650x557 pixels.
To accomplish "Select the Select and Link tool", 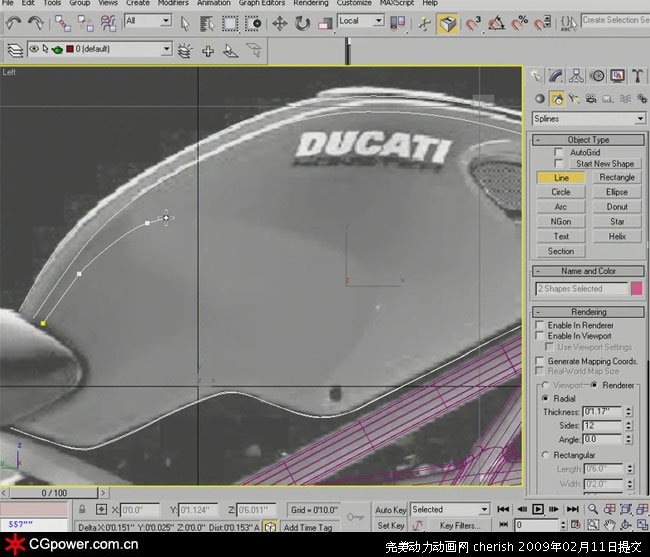I will point(63,23).
